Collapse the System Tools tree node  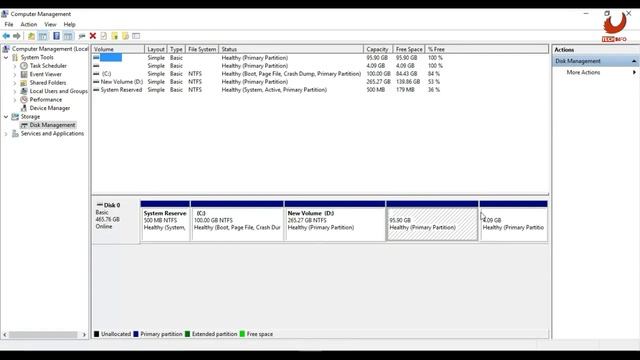(x=6, y=58)
